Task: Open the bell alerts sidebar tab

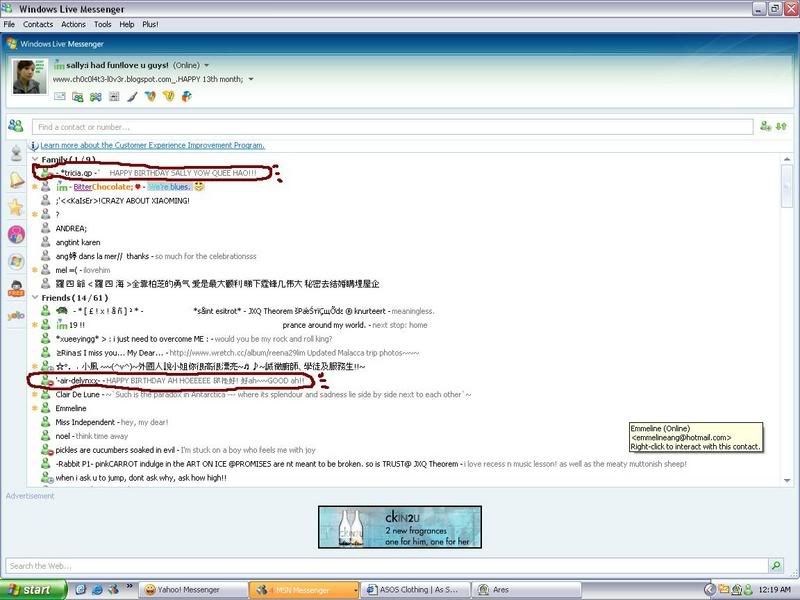Action: point(17,180)
